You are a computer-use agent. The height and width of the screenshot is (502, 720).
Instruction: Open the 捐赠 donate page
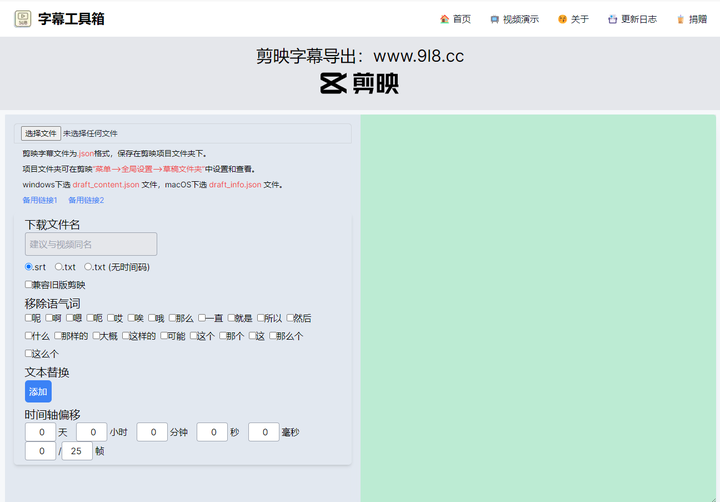coord(692,19)
